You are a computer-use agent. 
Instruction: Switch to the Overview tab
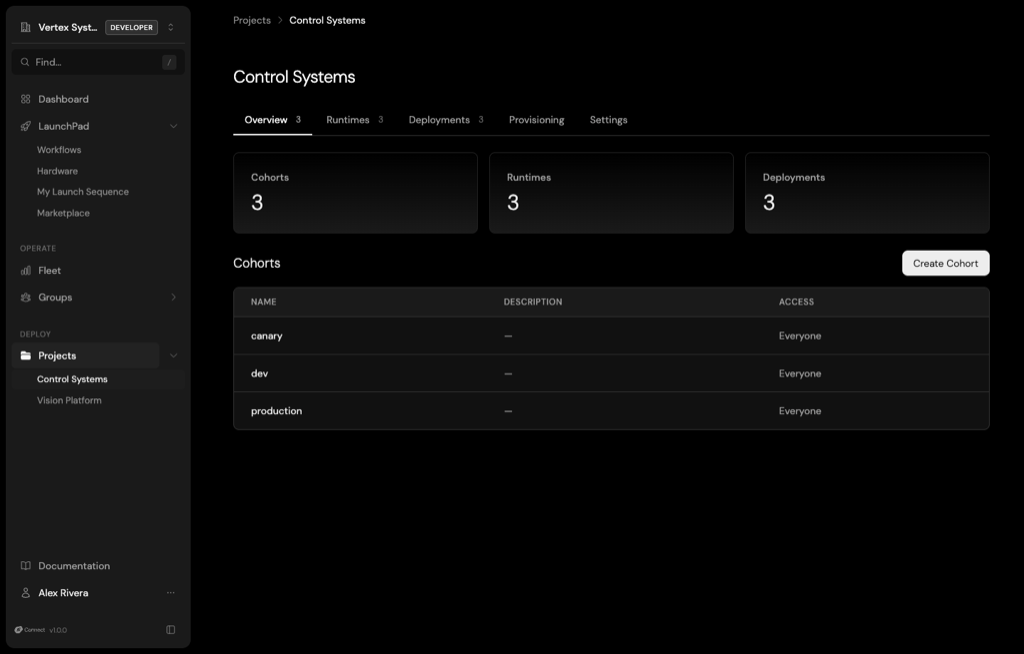point(272,120)
